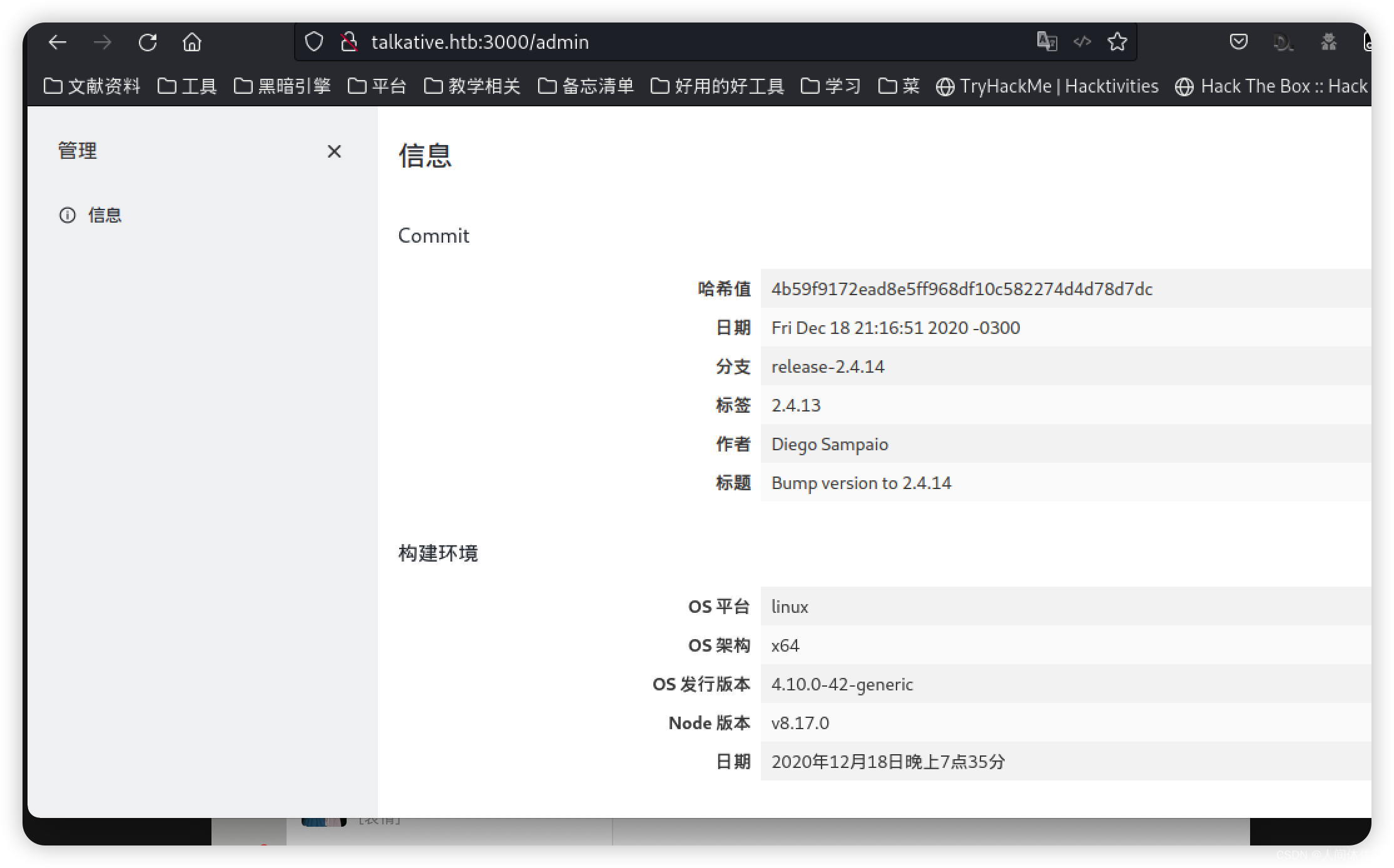Open the Hack The Box bookmark
The image size is (1394, 868).
click(x=1272, y=86)
